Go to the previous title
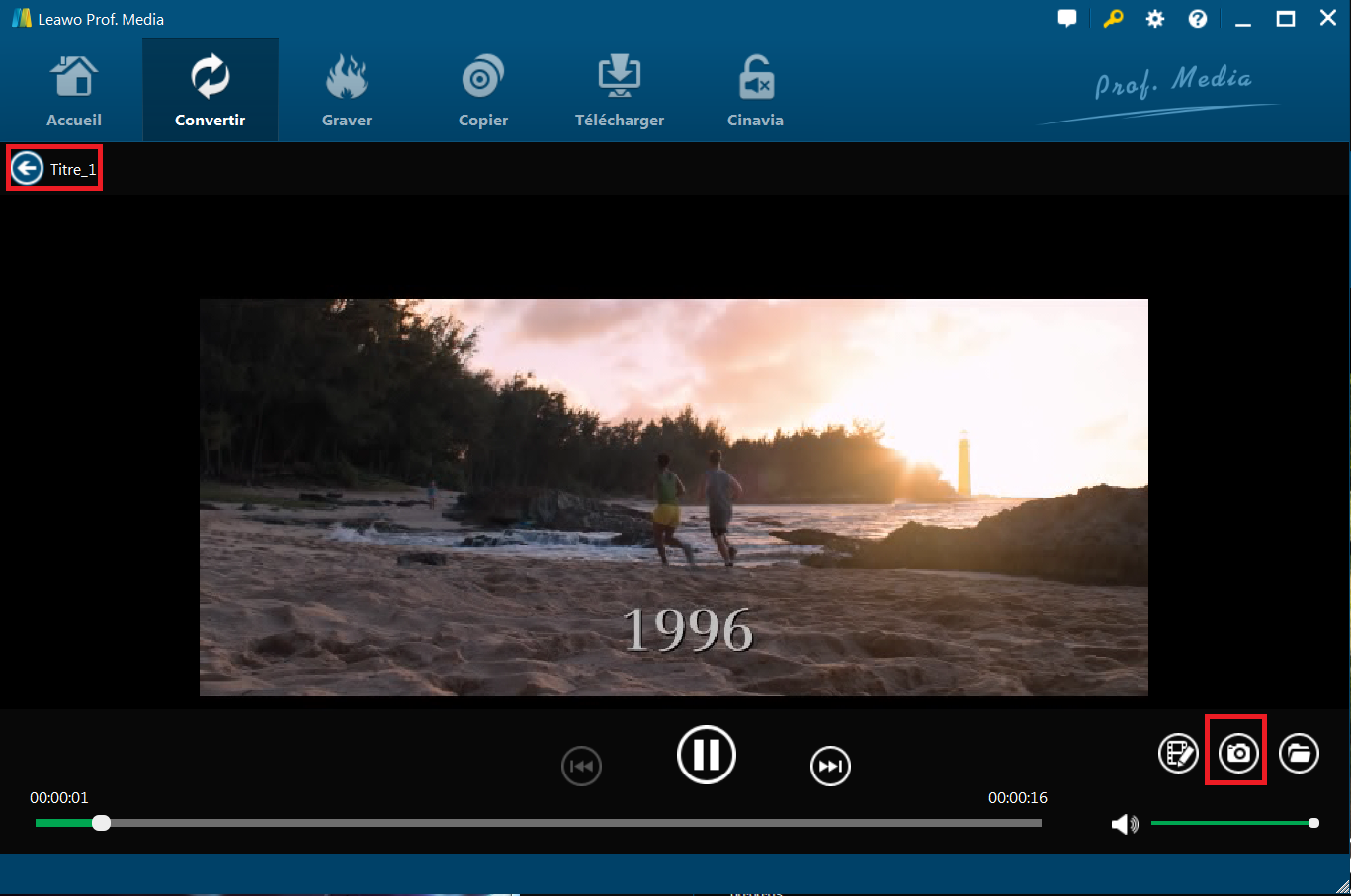1351x896 pixels. 581,766
